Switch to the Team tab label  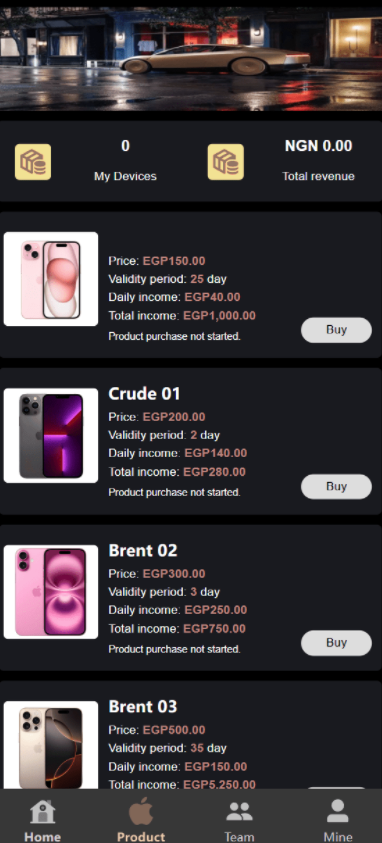[x=239, y=837]
